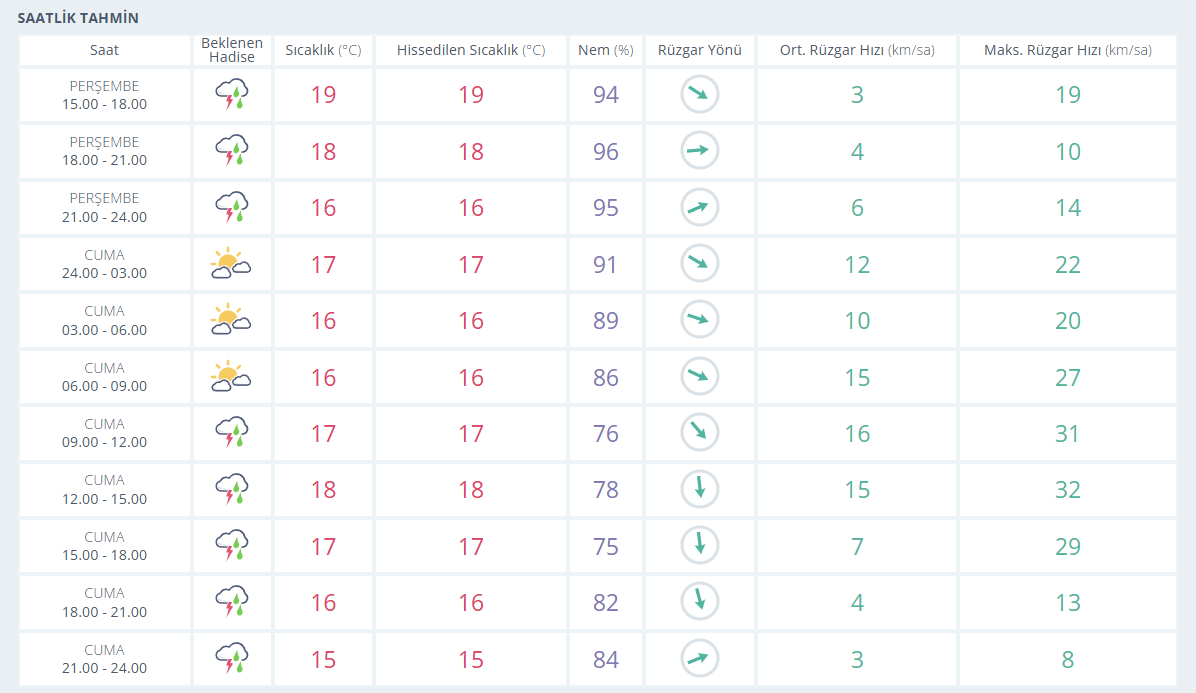Click wind direction arrow for Cuma 15.00 - 18.00
This screenshot has height=693, width=1196.
click(x=699, y=545)
